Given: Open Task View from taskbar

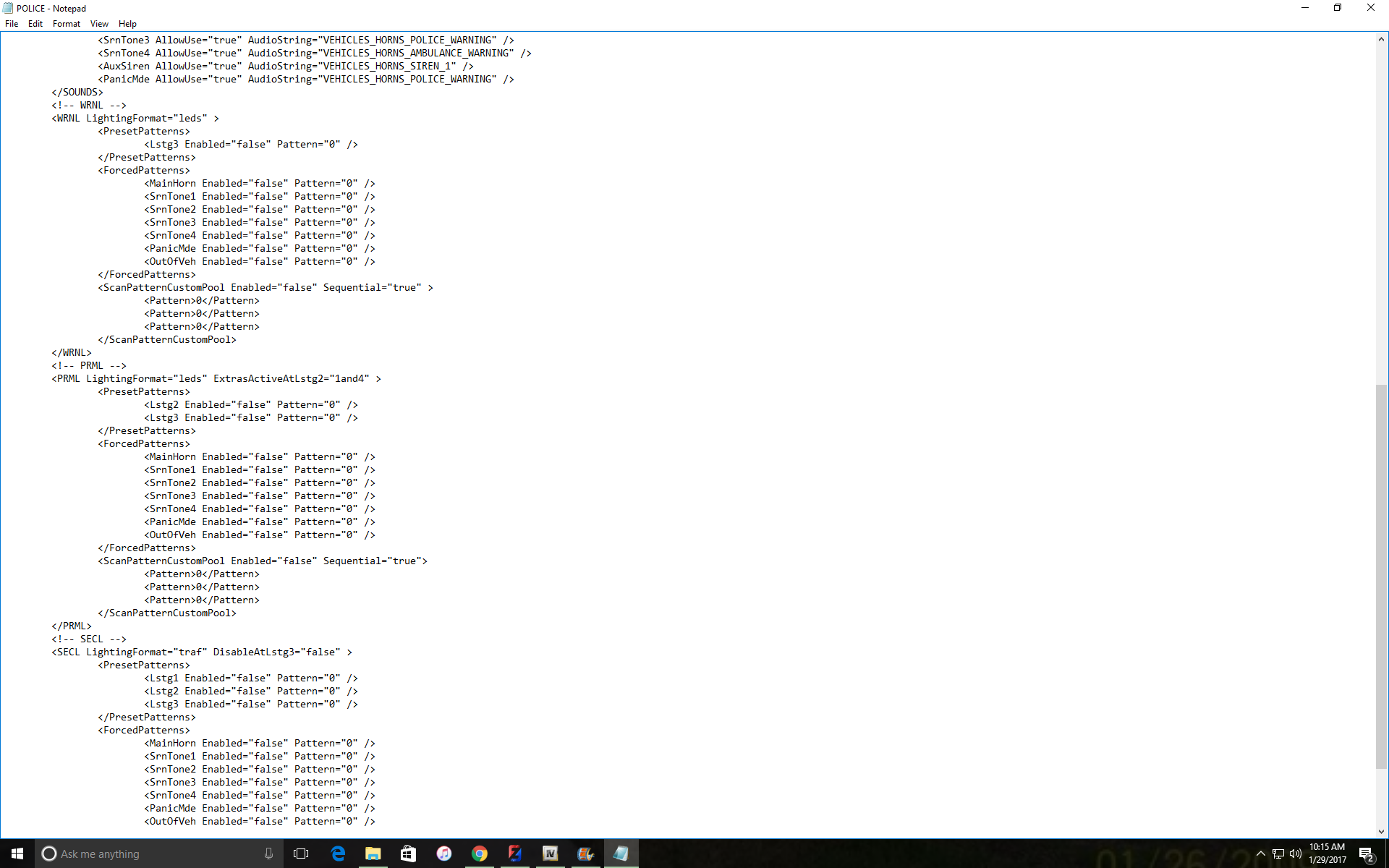Looking at the screenshot, I should 301,854.
